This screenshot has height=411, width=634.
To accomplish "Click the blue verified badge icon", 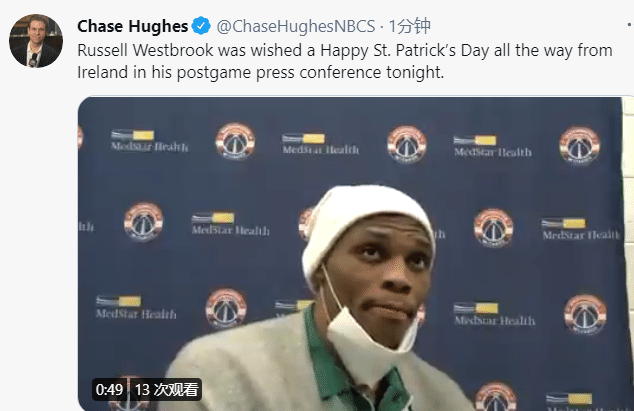I will click(201, 26).
